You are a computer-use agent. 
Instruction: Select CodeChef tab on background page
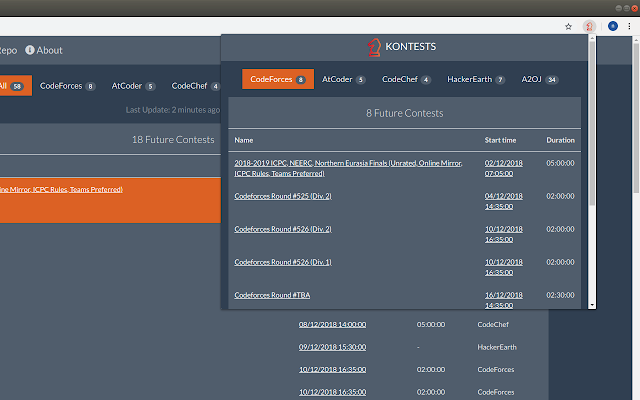(x=195, y=86)
